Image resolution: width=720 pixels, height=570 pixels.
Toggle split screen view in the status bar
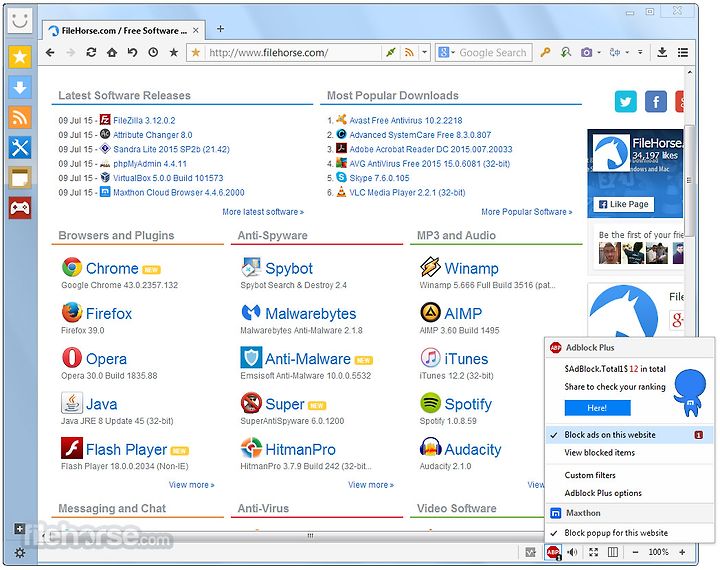(x=613, y=552)
